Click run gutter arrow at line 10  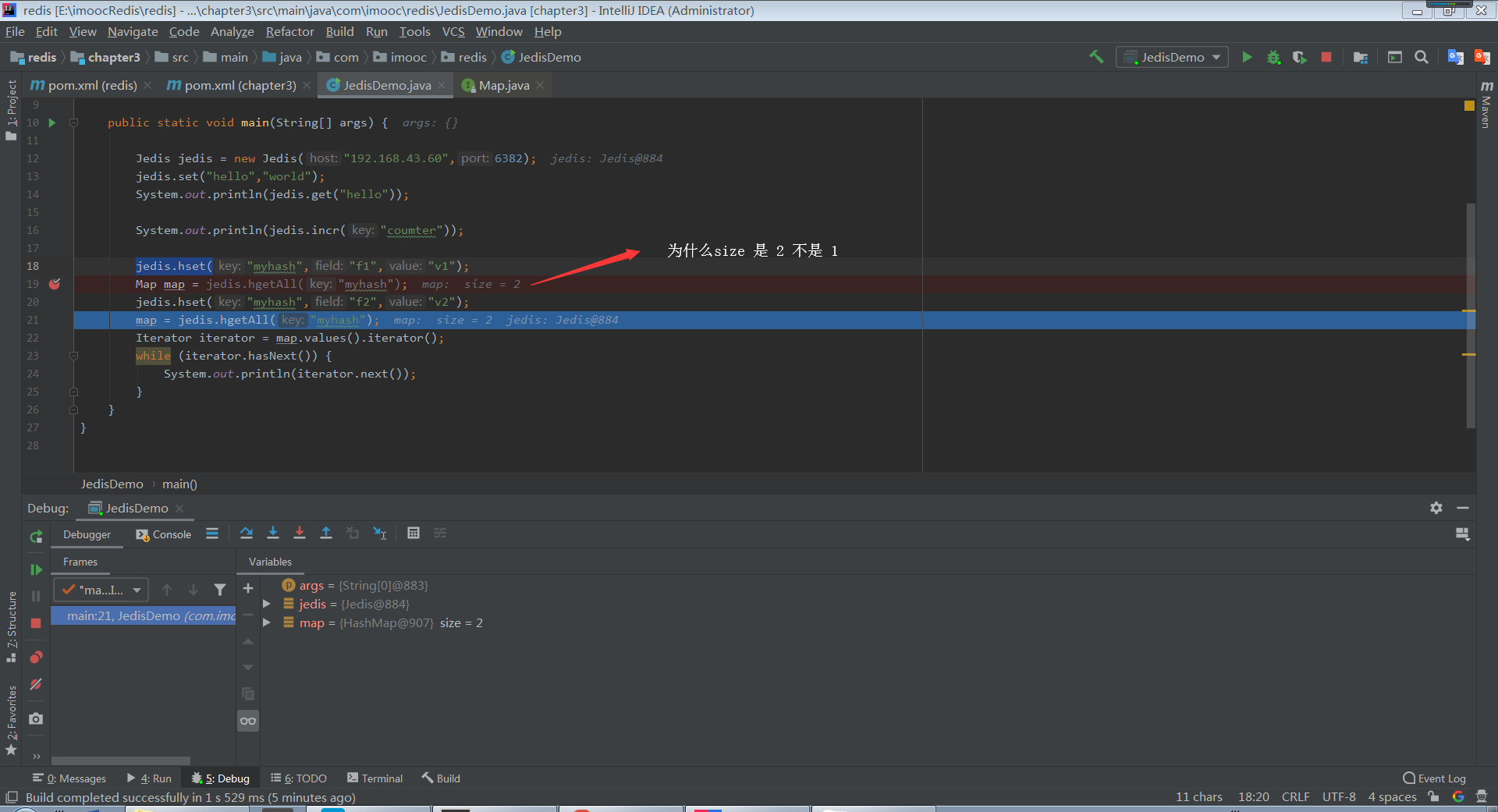(x=52, y=122)
